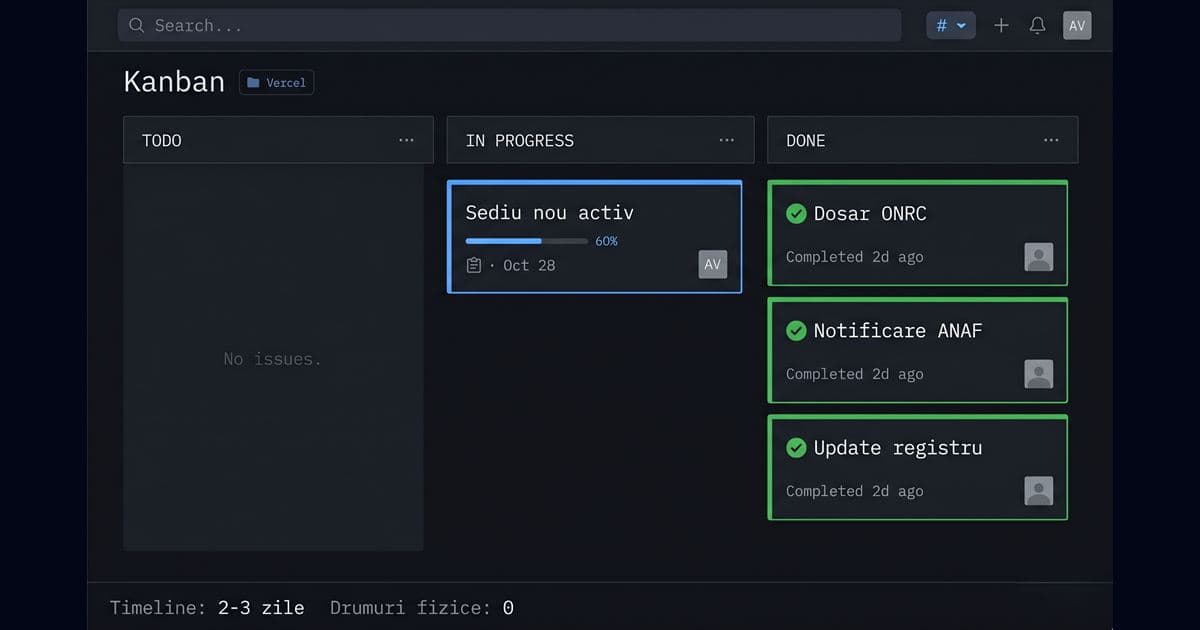This screenshot has height=630, width=1200.
Task: Click the clipboard icon on Sediu card
Action: point(474,265)
